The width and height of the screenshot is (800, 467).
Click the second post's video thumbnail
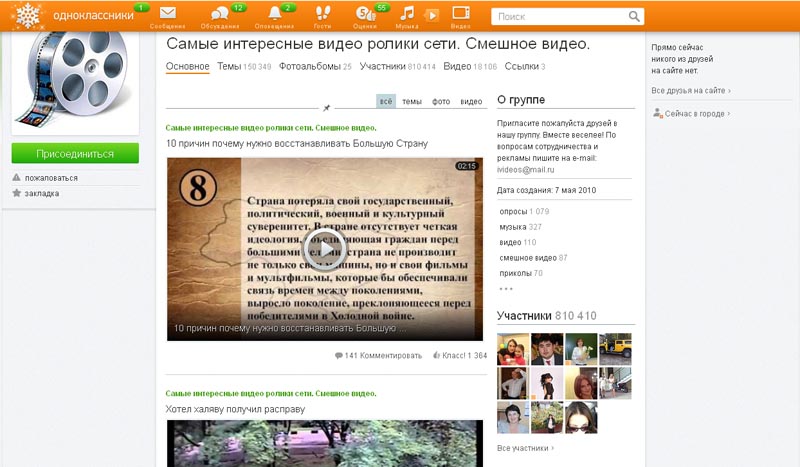[325, 444]
